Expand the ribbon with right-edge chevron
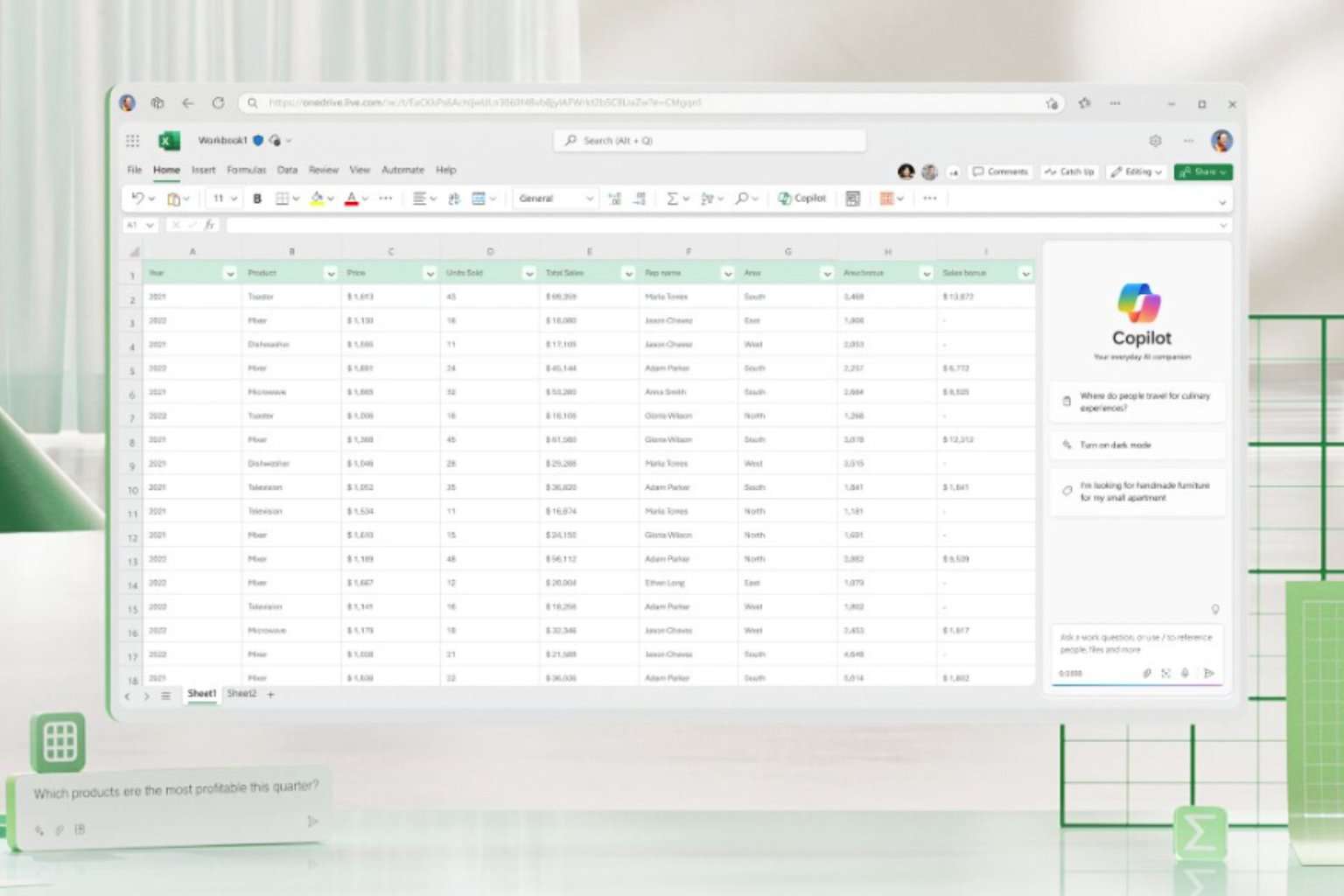Screen dimensions: 1344x896 [x=1222, y=202]
